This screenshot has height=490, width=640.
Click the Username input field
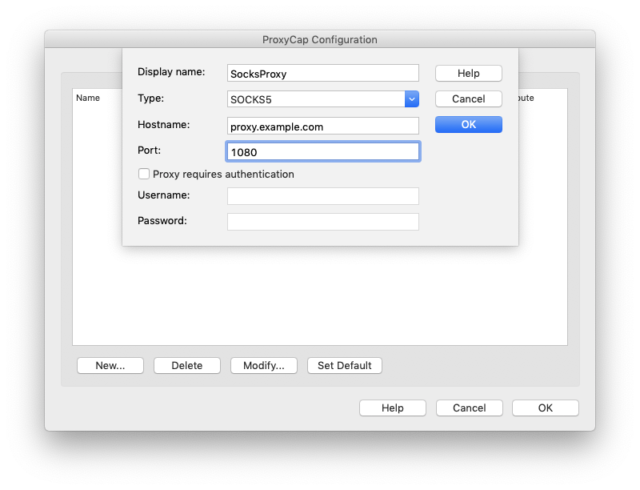[x=323, y=196]
